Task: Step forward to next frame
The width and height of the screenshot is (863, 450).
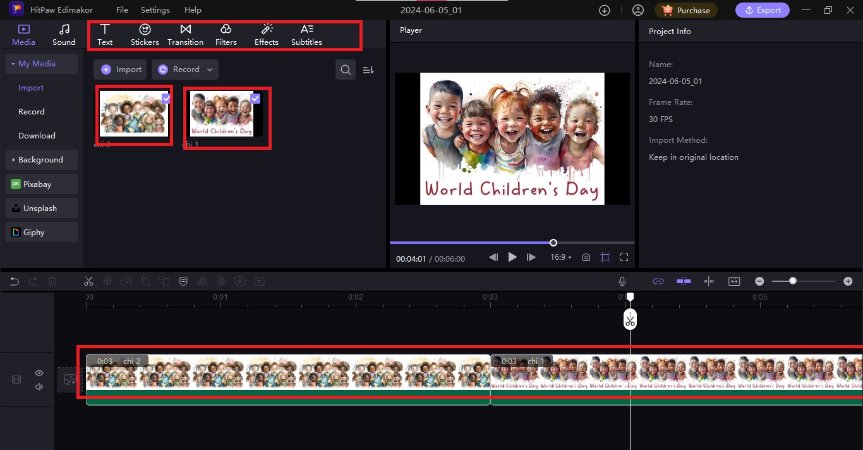Action: click(531, 257)
